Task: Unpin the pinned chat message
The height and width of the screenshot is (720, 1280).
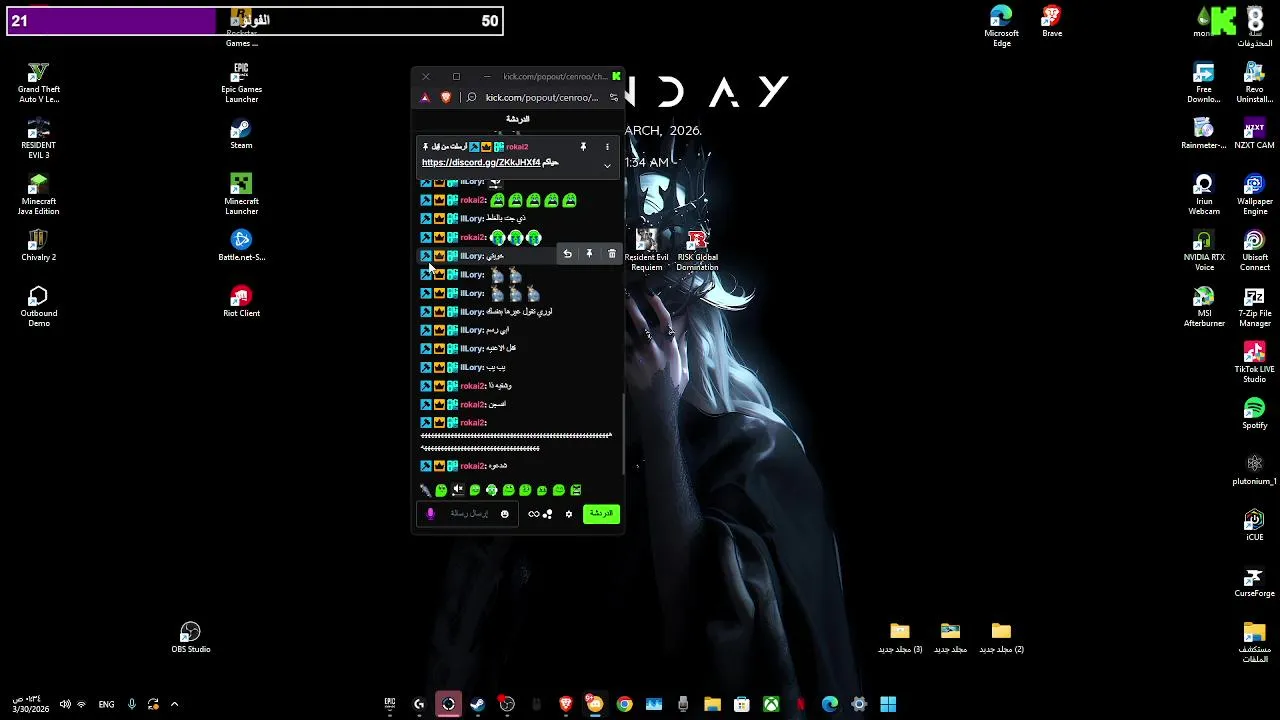Action: click(x=583, y=147)
